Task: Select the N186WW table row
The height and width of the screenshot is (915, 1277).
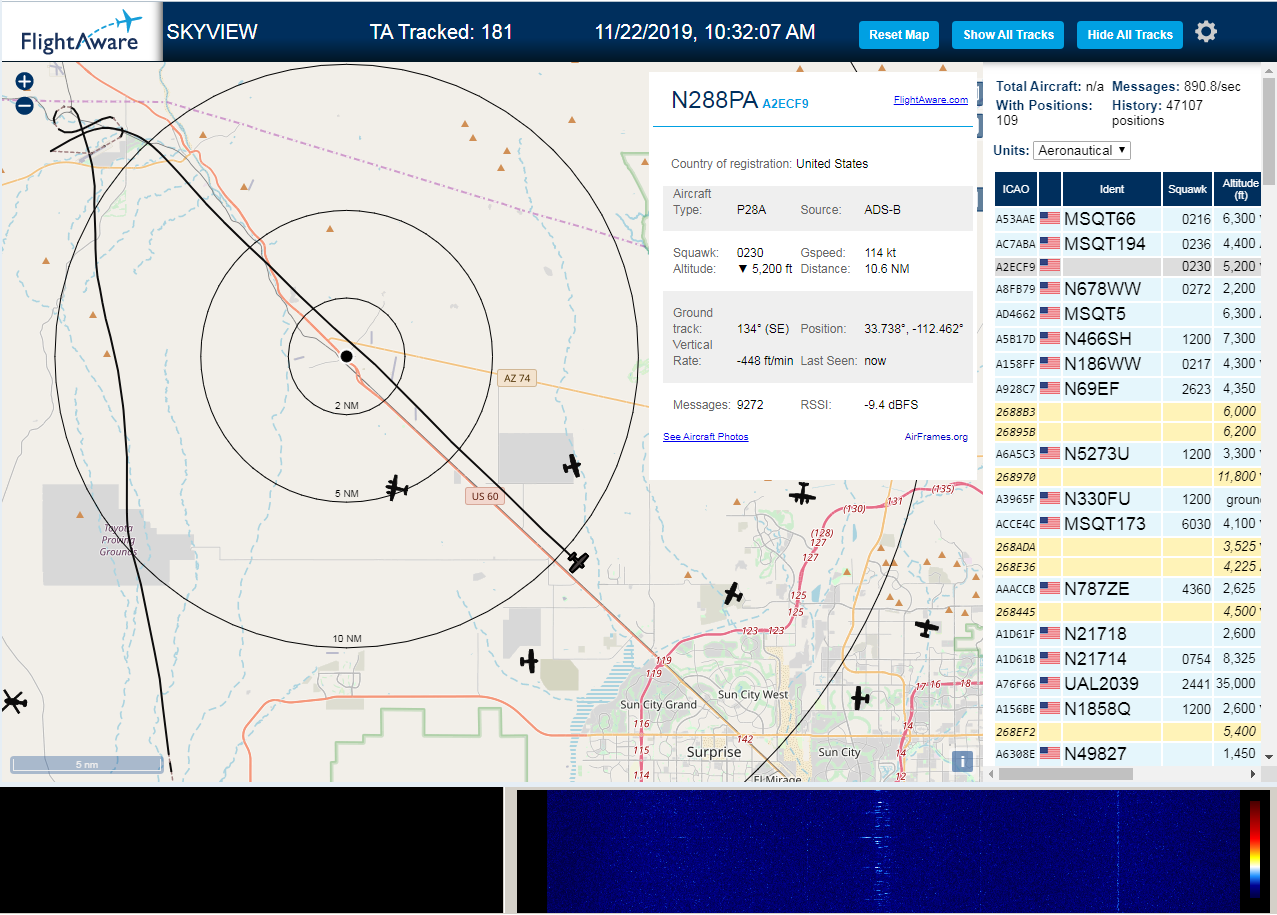Action: [1128, 364]
